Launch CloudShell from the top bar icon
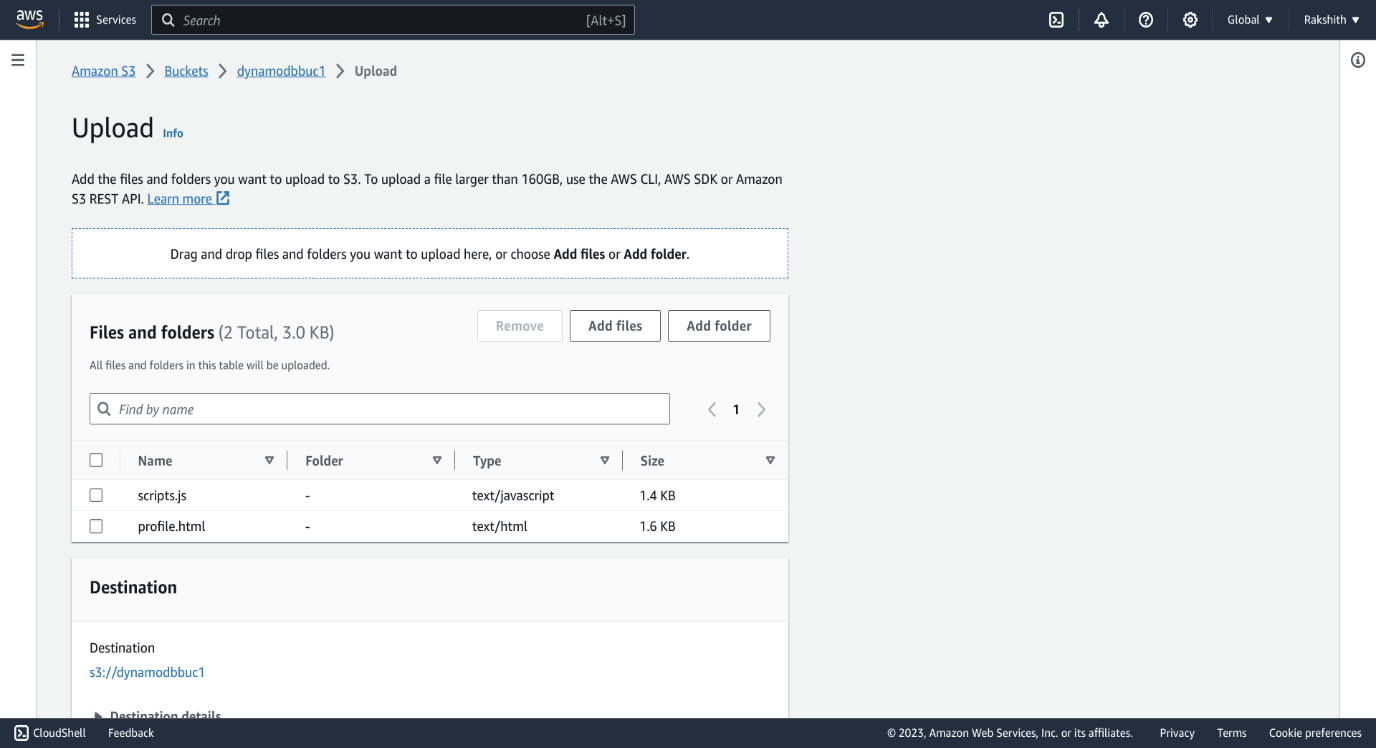This screenshot has width=1376, height=748. [1056, 20]
